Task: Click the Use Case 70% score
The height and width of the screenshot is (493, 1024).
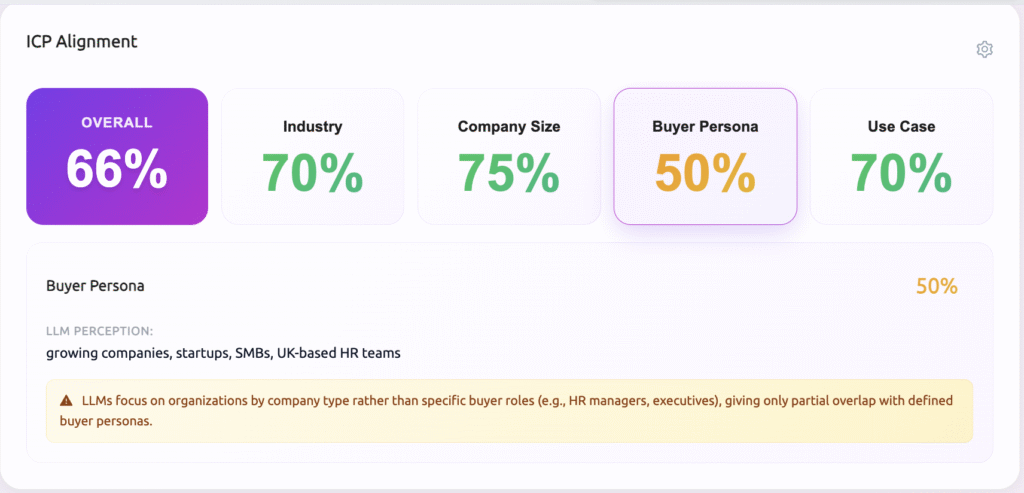Action: pyautogui.click(x=901, y=172)
